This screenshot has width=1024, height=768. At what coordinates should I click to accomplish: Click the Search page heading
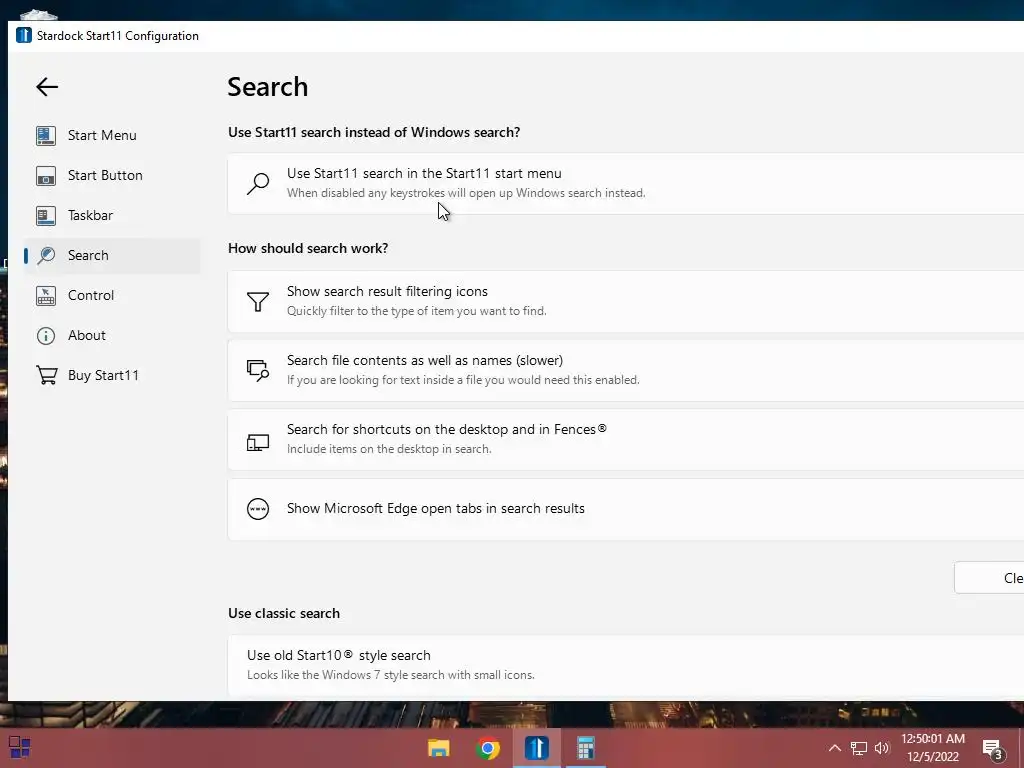point(268,87)
